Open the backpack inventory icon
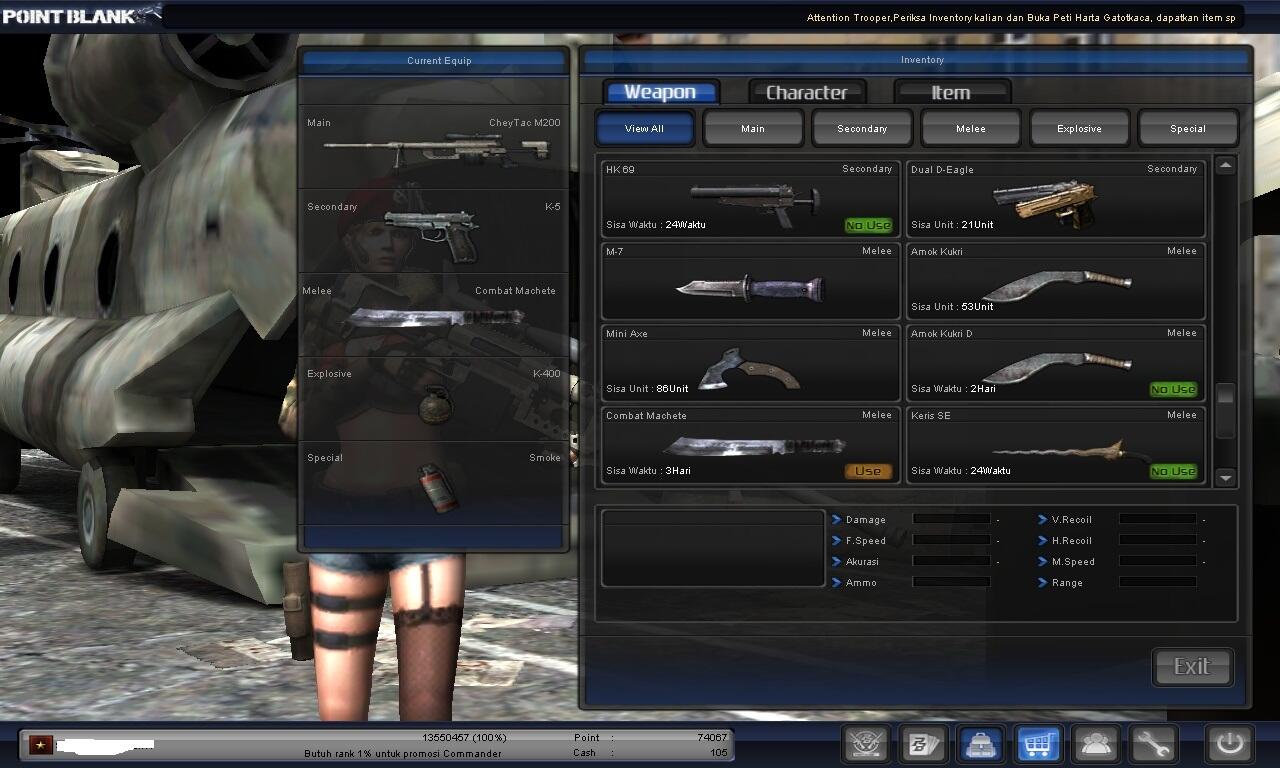Screen dimensions: 1280x768 (x=981, y=744)
